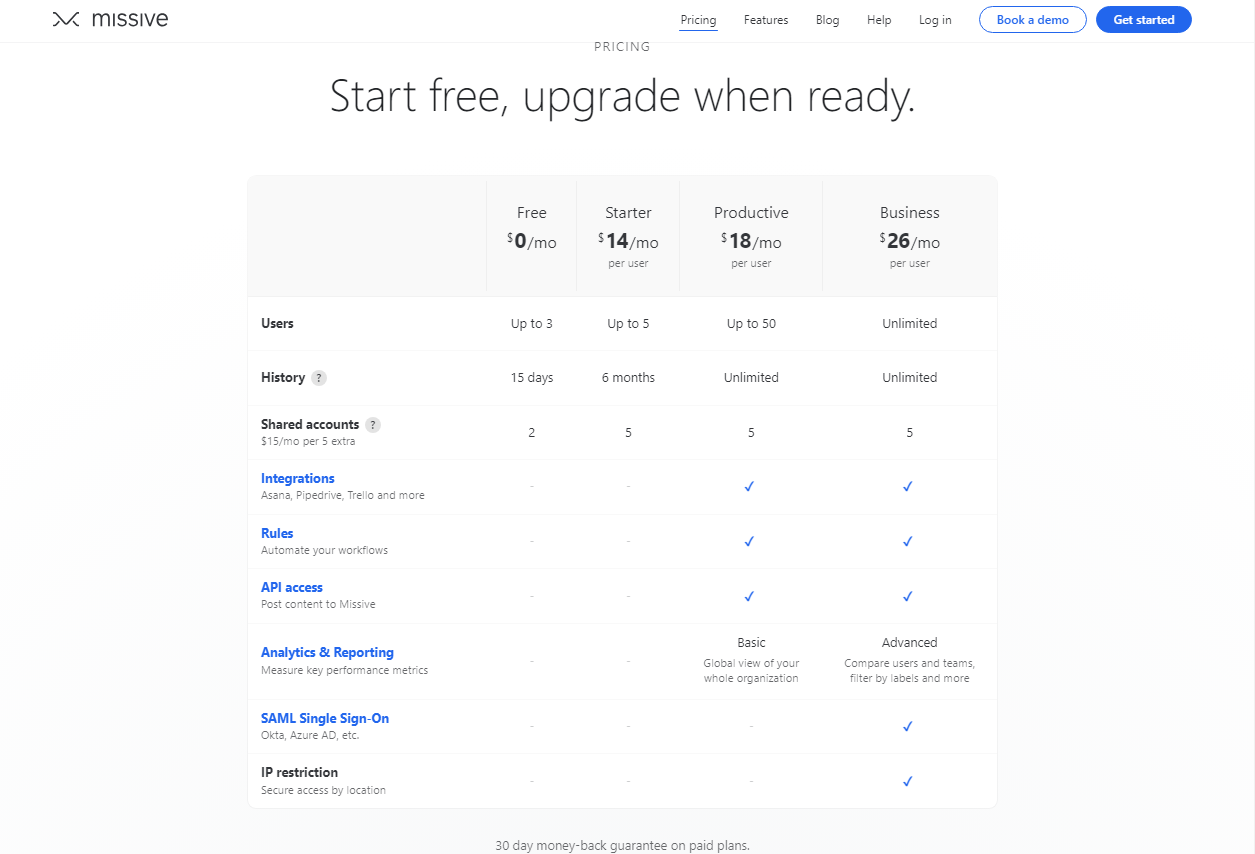Open the Blog from the navigation
1255x854 pixels.
[827, 20]
